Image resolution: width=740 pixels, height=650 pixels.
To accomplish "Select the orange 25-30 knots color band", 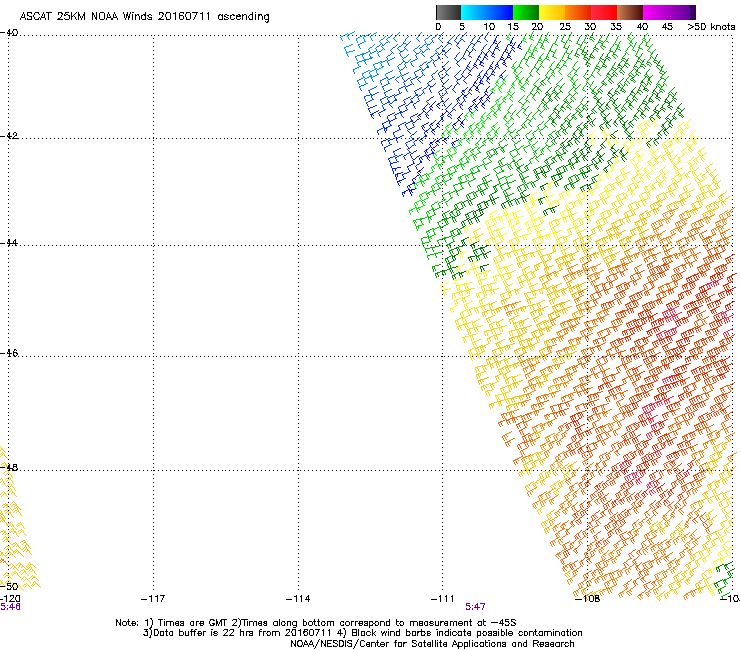I will point(578,12).
